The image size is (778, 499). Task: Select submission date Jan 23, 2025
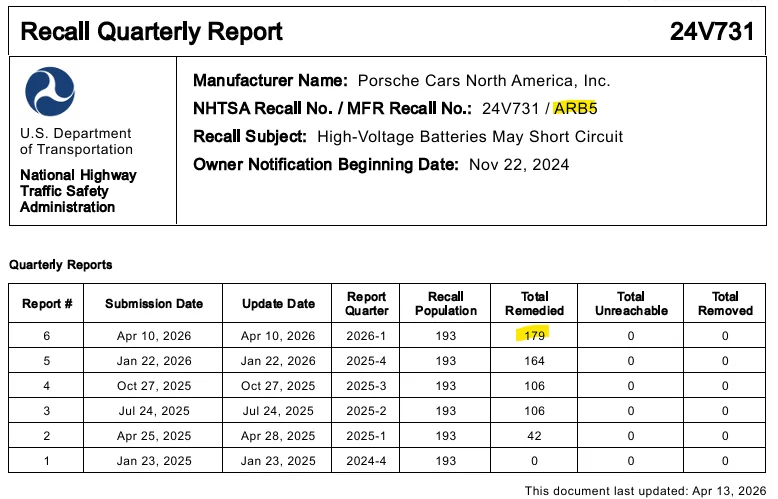click(x=154, y=461)
